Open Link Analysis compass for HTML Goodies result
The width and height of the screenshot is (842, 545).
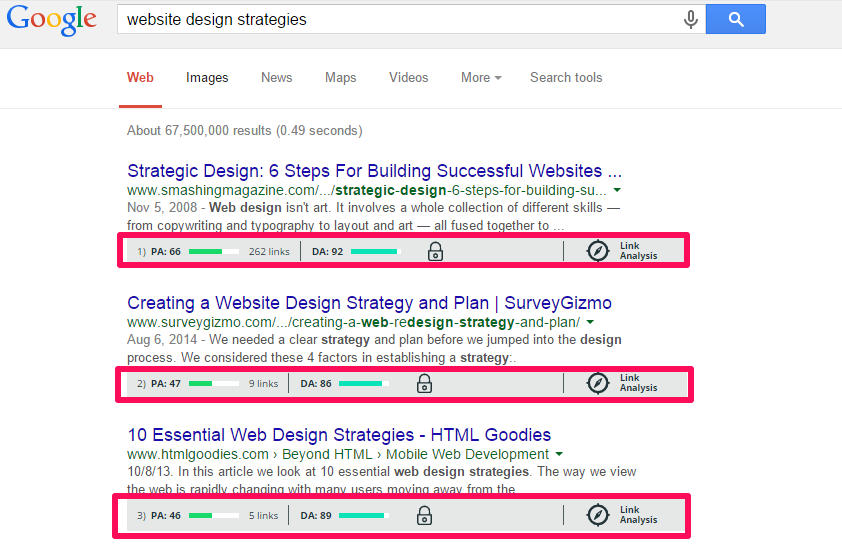pos(598,515)
